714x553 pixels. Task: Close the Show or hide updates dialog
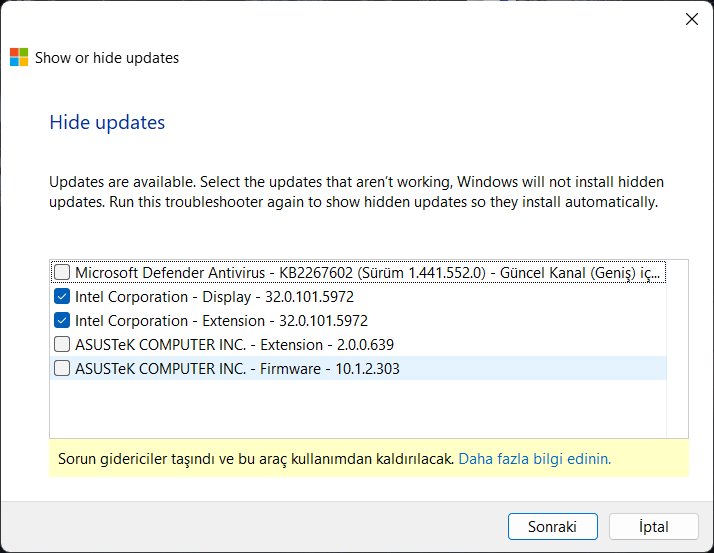(x=692, y=19)
